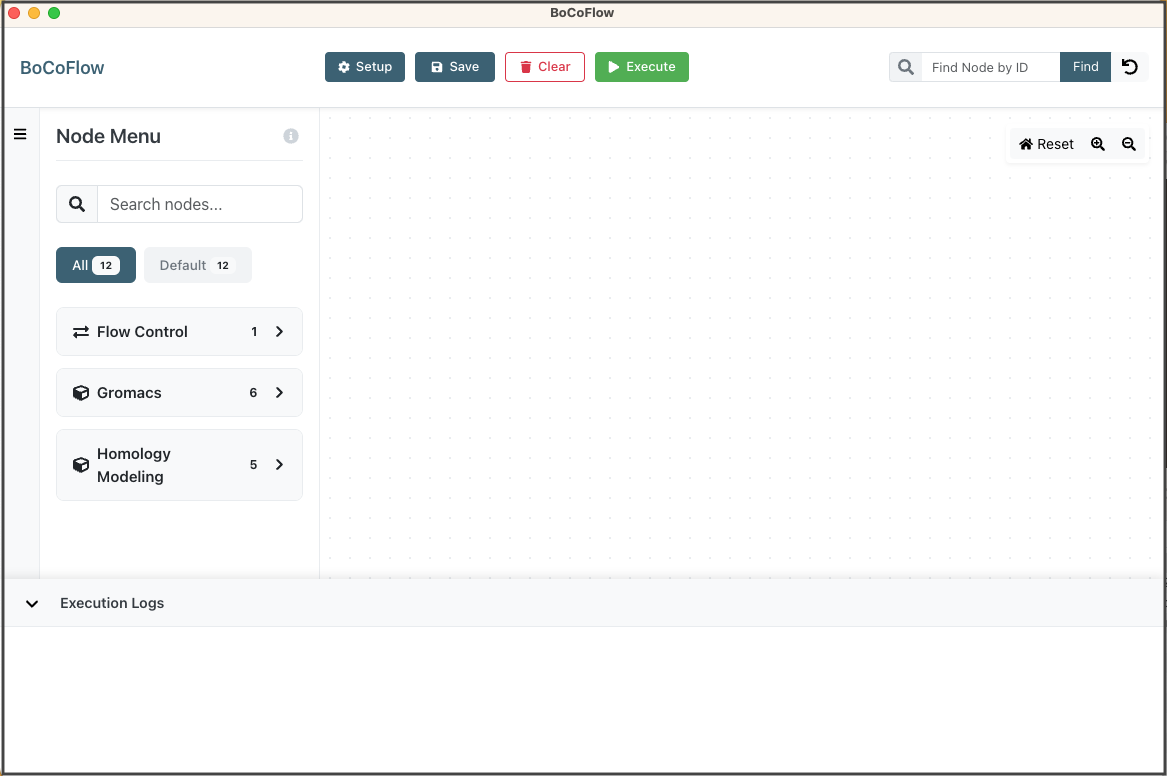
Task: Toggle the hamburger sidebar menu icon
Action: pos(20,135)
